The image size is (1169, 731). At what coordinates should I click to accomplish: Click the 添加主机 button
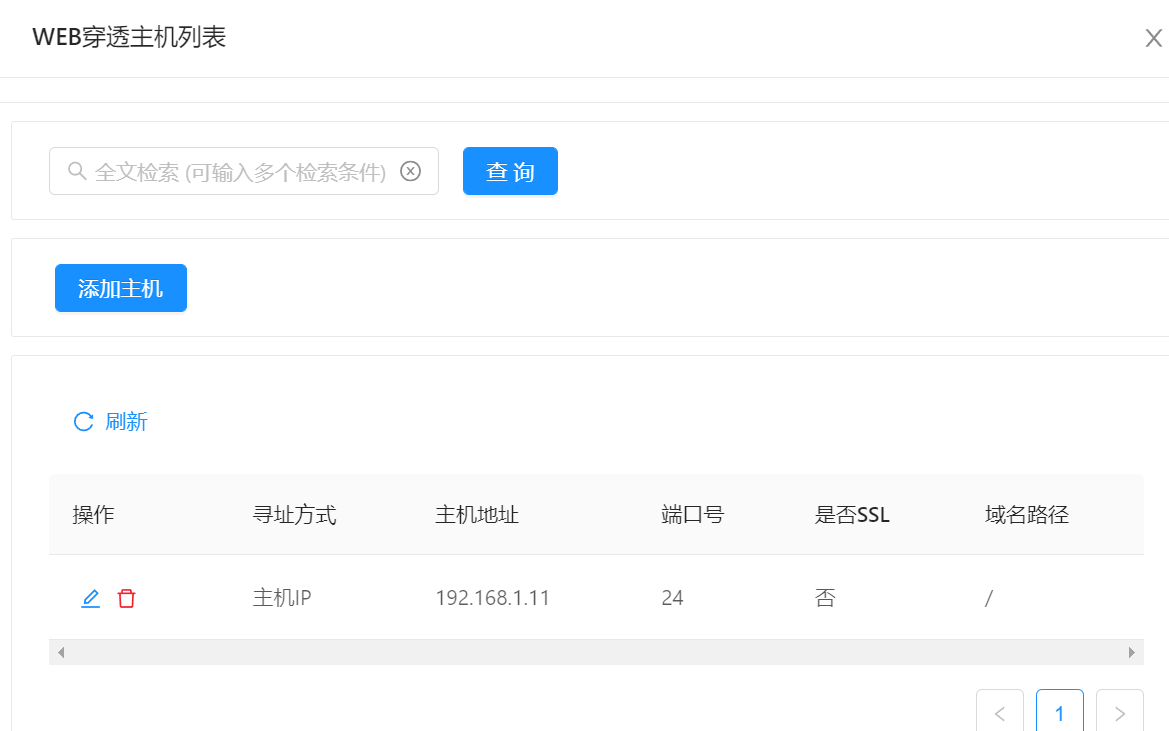pos(121,289)
